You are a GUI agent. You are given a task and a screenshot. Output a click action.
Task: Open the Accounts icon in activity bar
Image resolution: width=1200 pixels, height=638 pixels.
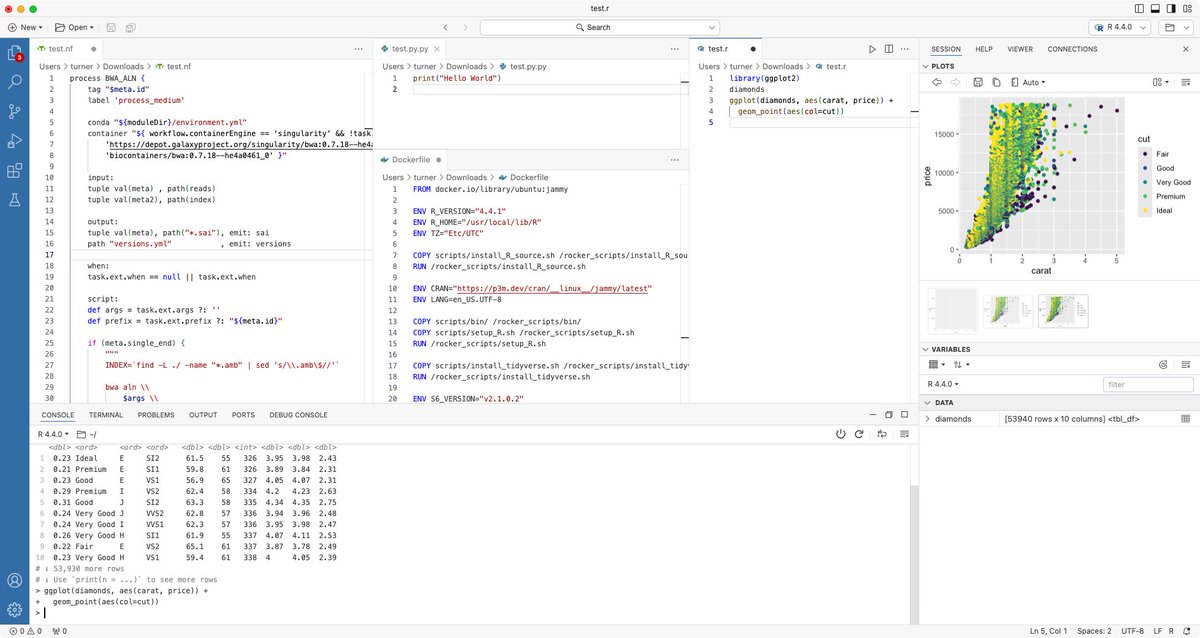(x=15, y=580)
